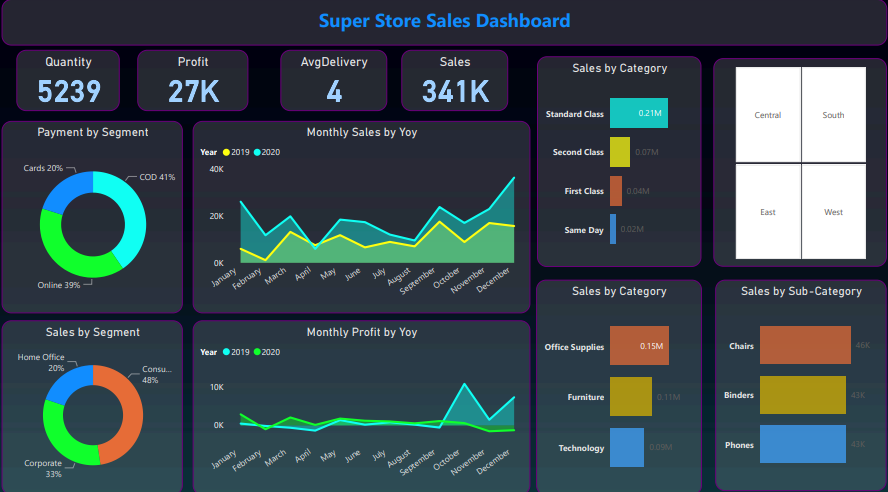Screen dimensions: 888x492
Task: Click the Sales 341K card
Action: click(455, 80)
